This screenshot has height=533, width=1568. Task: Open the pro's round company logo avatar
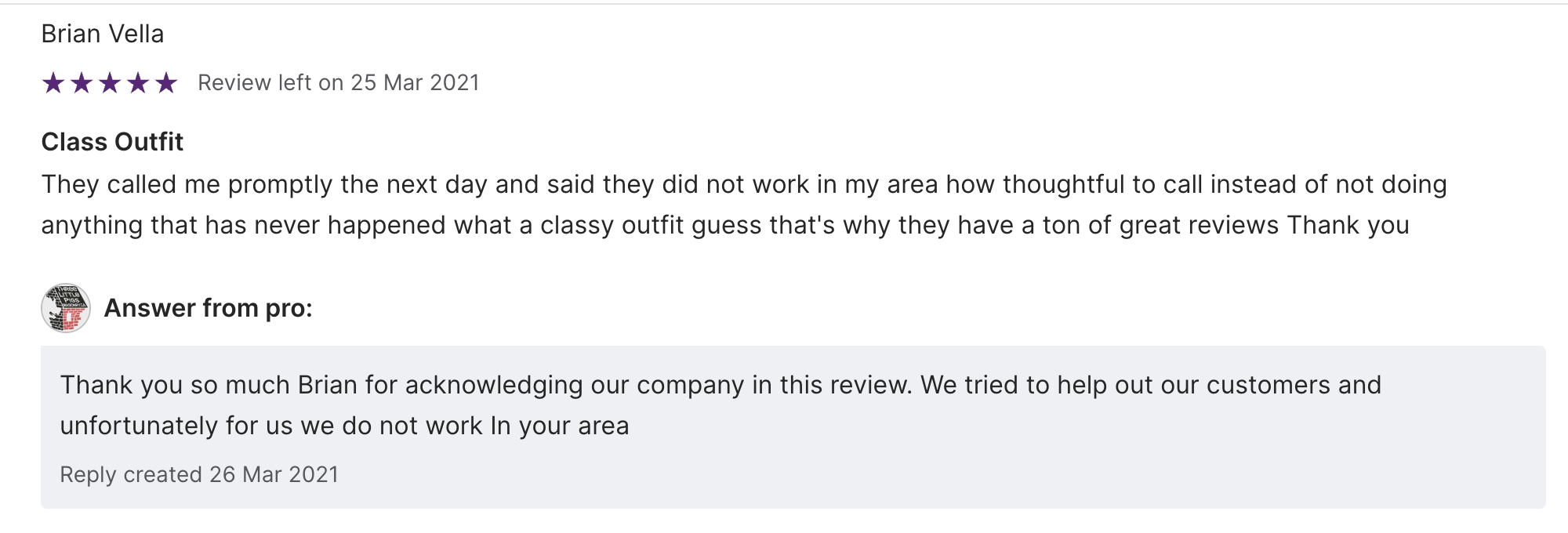tap(66, 308)
